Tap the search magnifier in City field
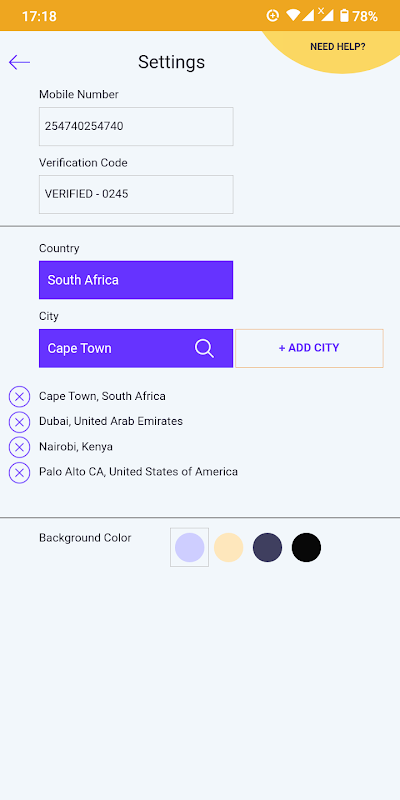The image size is (400, 800). point(204,348)
